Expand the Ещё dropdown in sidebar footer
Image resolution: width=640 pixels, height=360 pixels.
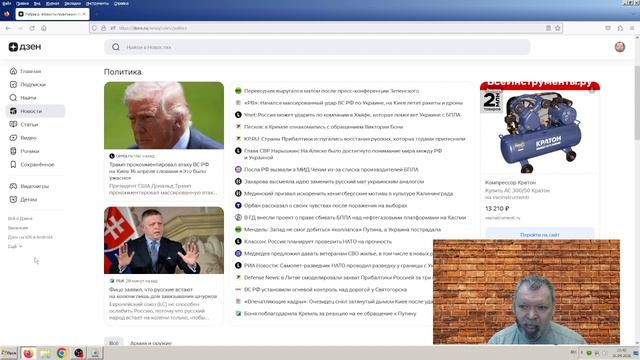pos(15,247)
